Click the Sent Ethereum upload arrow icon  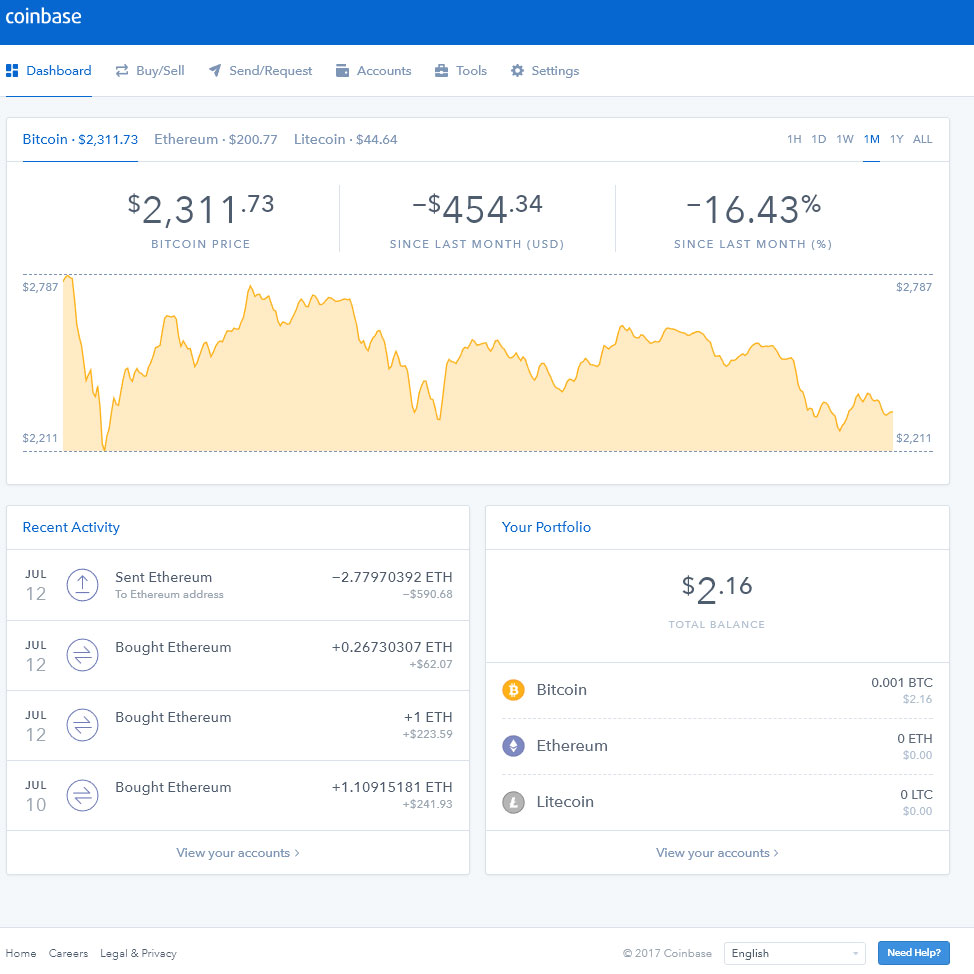83,585
